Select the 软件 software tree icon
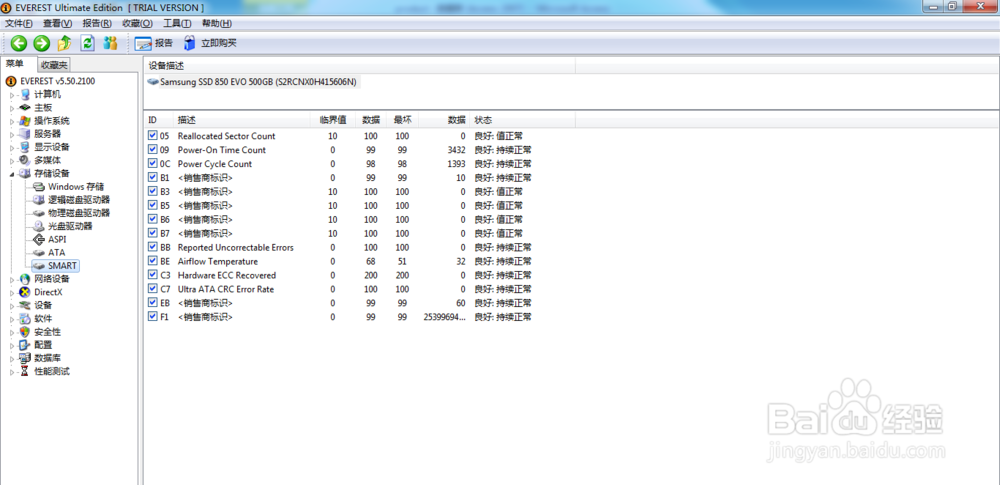 [25, 318]
